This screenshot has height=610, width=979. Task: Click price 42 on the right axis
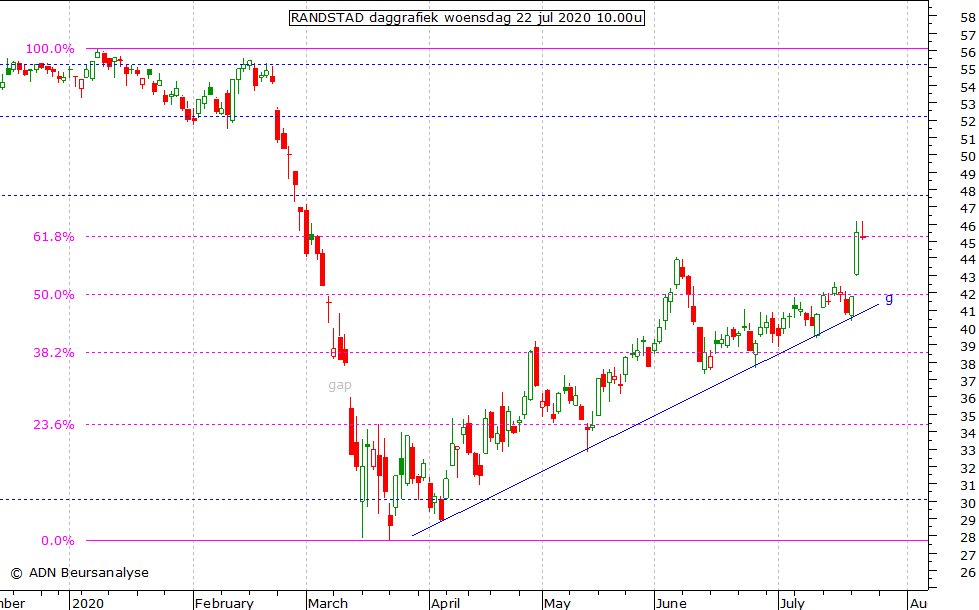click(968, 295)
